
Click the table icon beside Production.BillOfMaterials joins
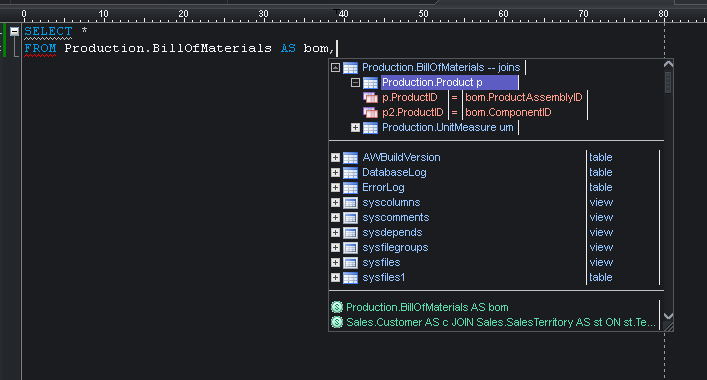[350, 68]
